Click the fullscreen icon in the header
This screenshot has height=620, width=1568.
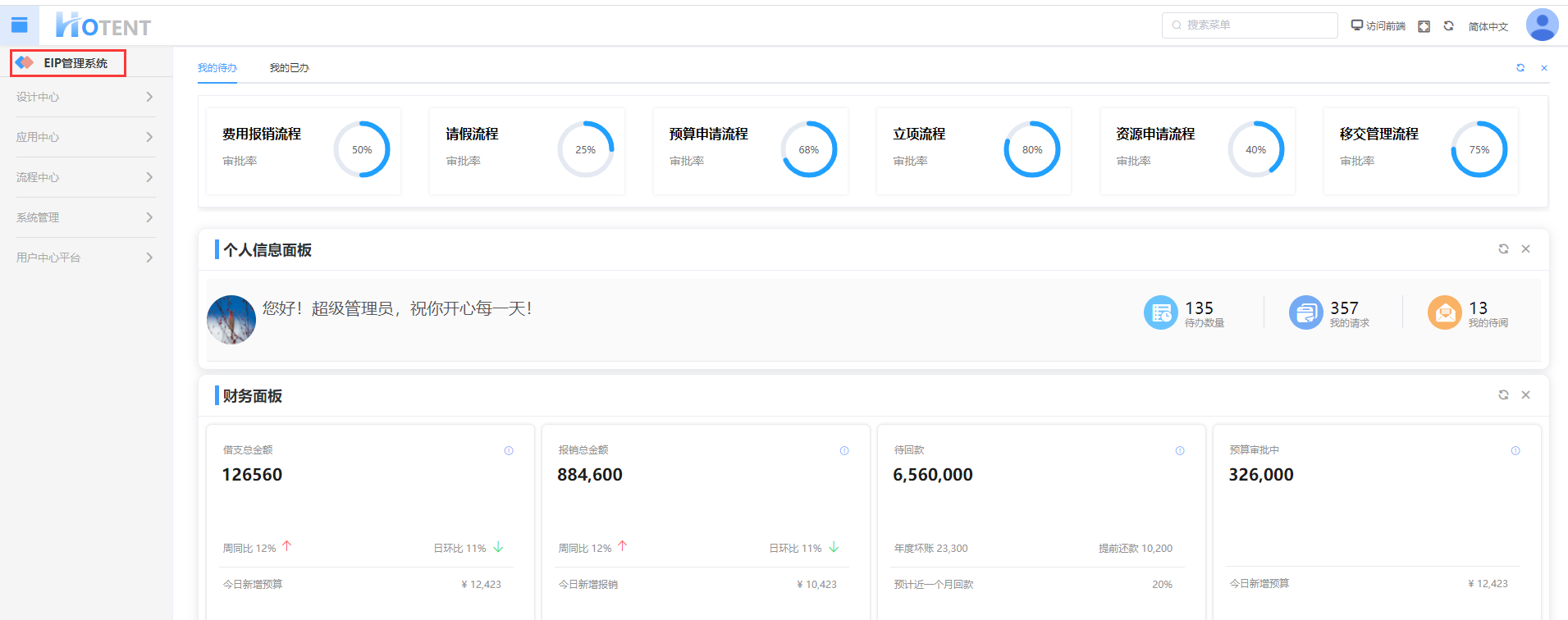[1424, 26]
